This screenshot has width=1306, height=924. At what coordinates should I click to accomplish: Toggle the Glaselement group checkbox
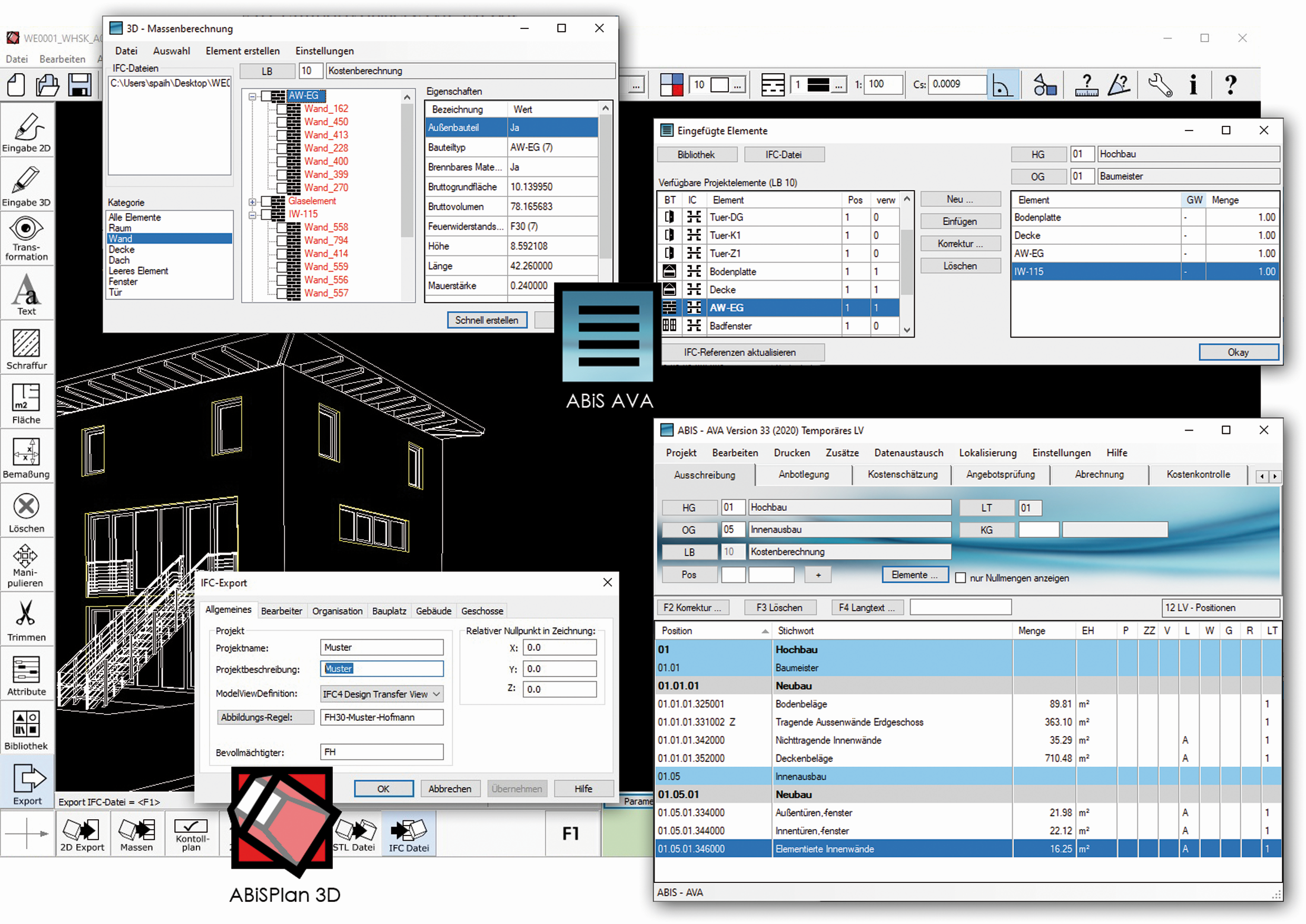[x=266, y=202]
